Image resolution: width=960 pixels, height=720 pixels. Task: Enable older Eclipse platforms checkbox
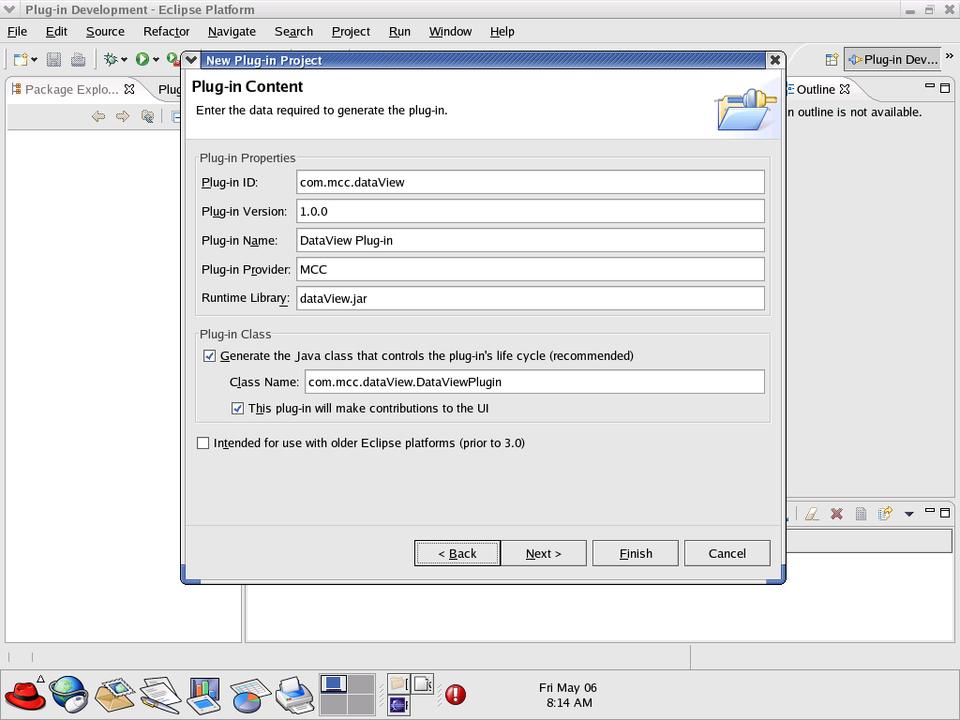coord(204,443)
